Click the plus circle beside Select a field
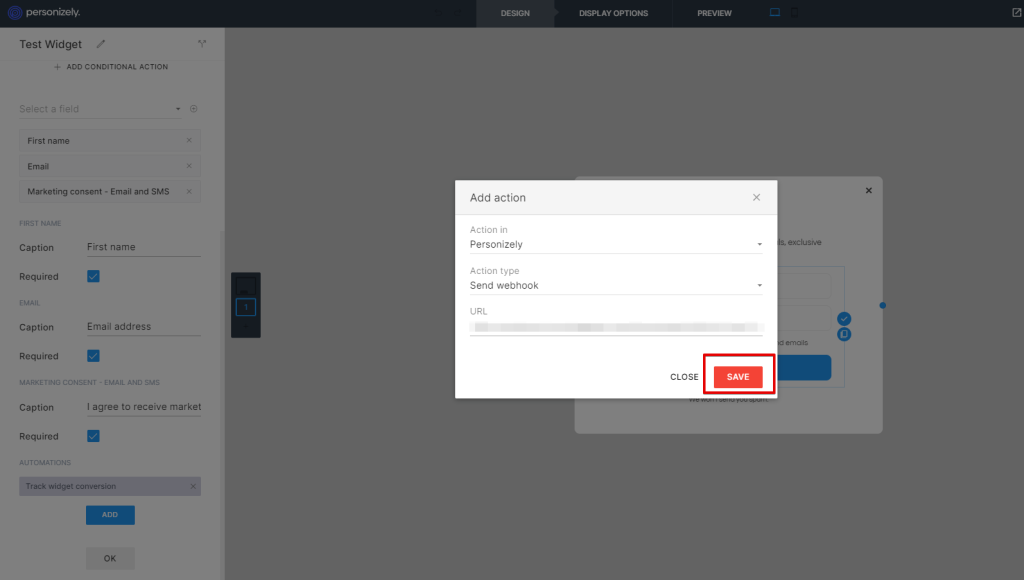This screenshot has height=580, width=1024. pos(194,109)
